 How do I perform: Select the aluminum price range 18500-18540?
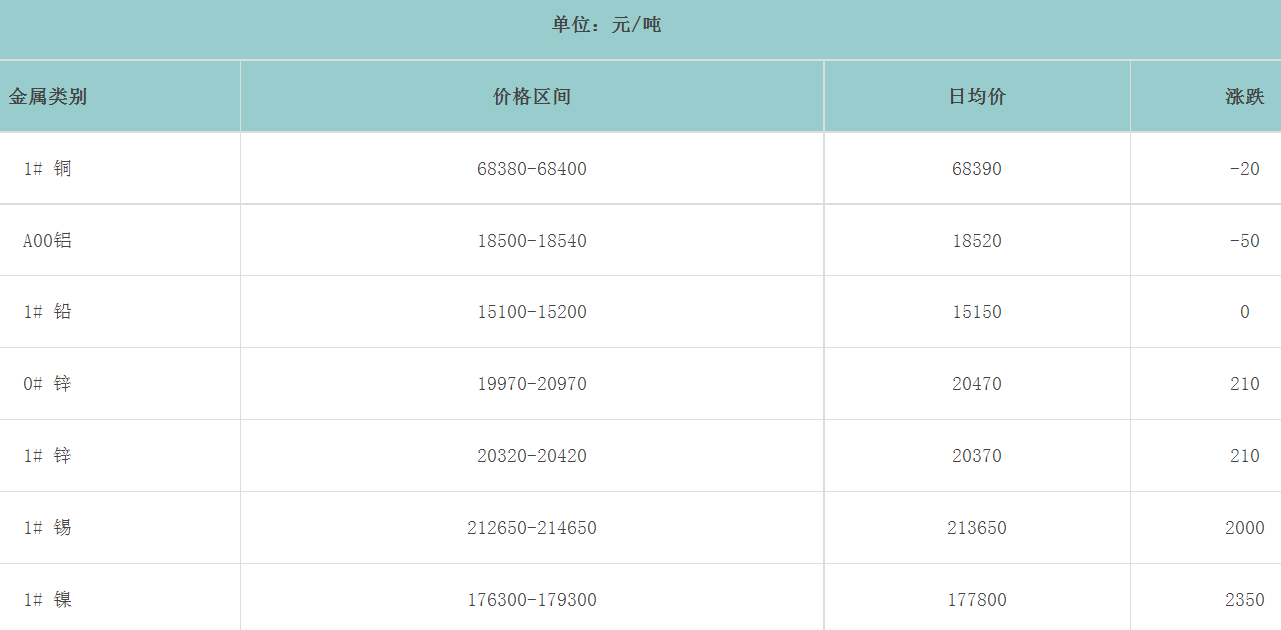[532, 241]
